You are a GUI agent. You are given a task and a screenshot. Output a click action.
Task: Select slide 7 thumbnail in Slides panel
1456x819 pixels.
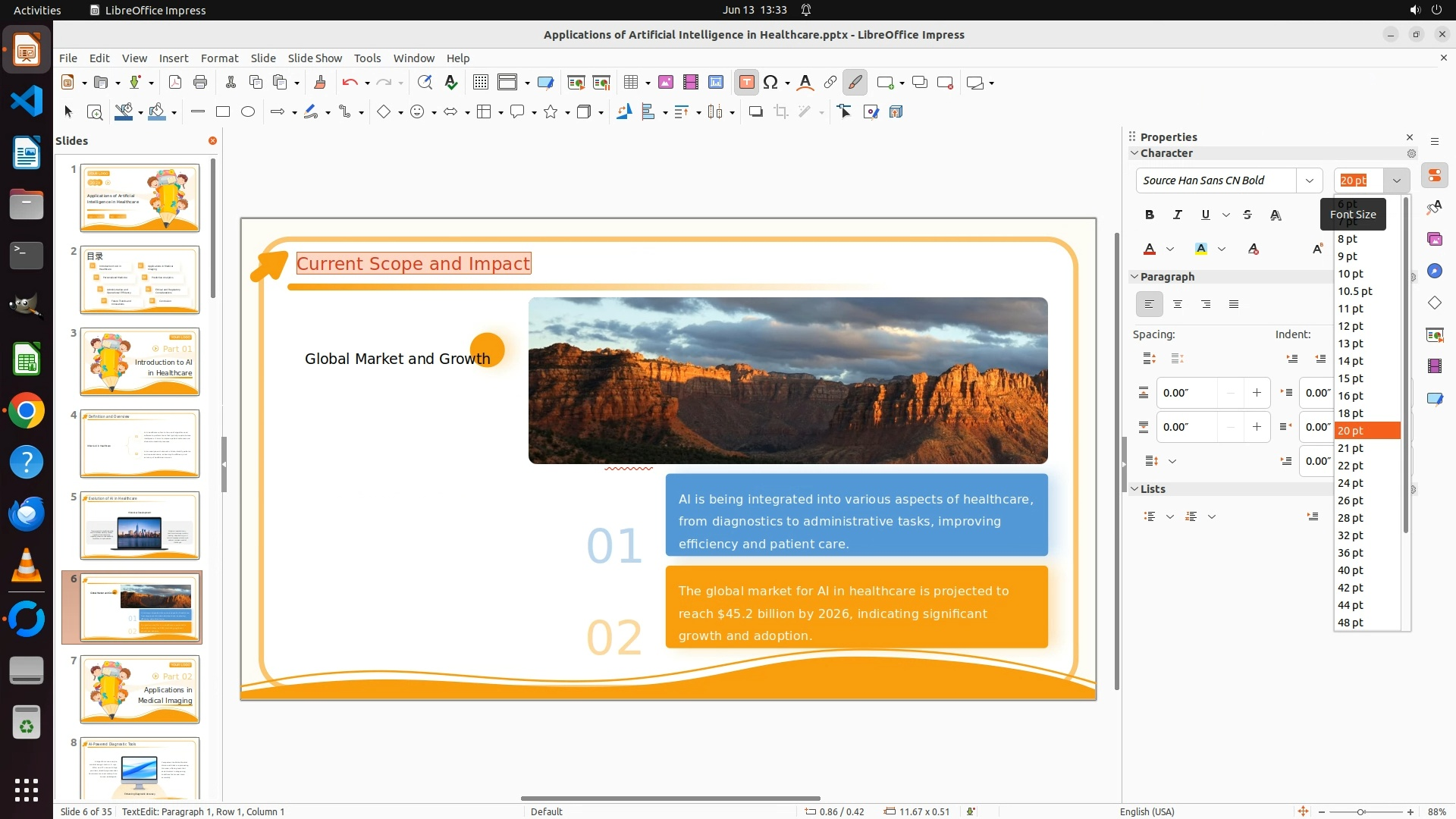[140, 689]
